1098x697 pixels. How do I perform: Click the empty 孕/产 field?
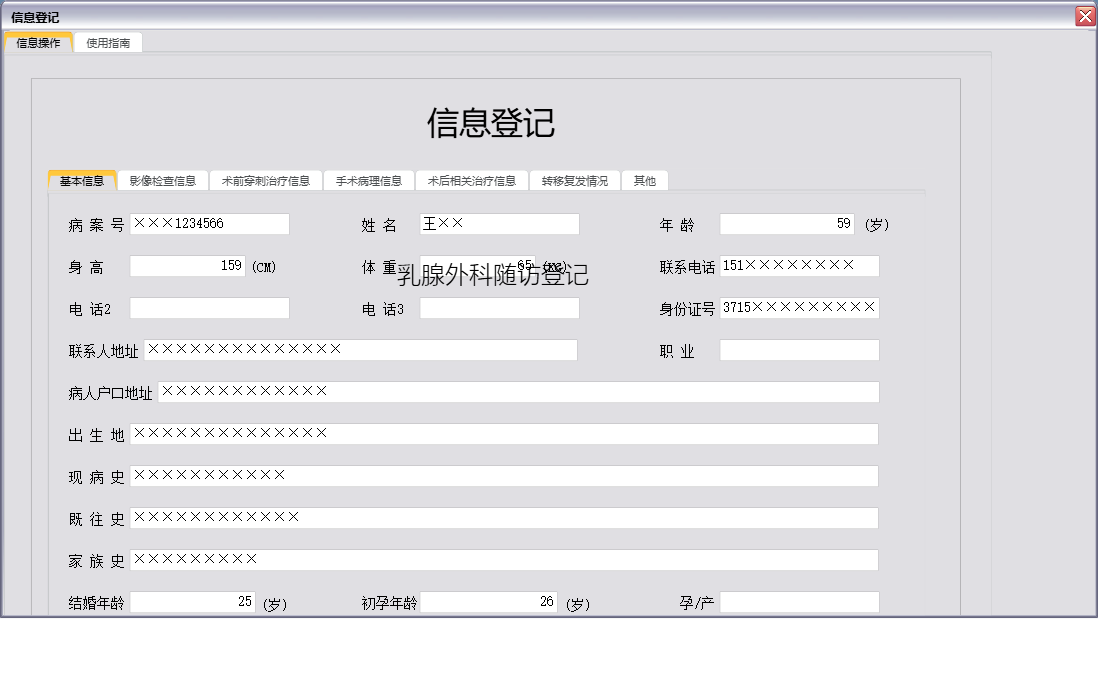click(x=798, y=601)
